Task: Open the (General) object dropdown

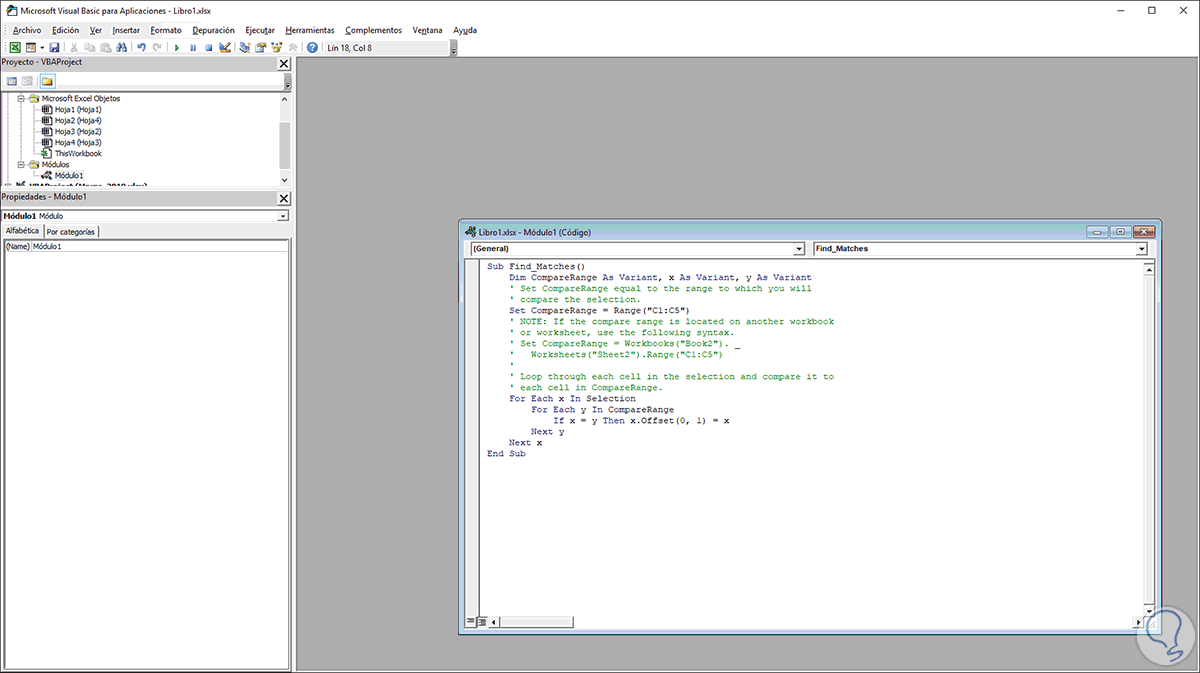Action: click(x=798, y=249)
